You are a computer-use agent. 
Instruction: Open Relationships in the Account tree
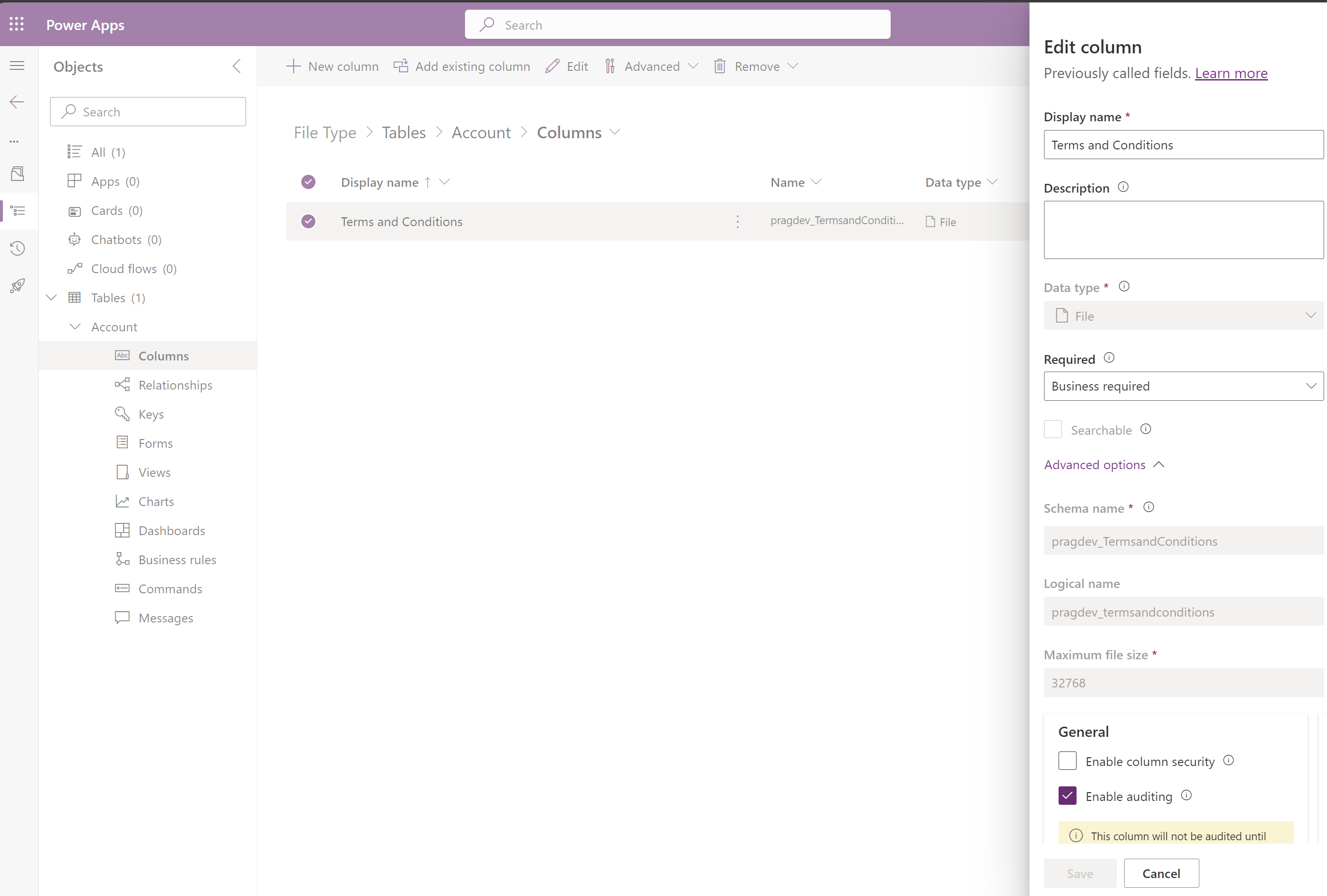[x=175, y=385]
